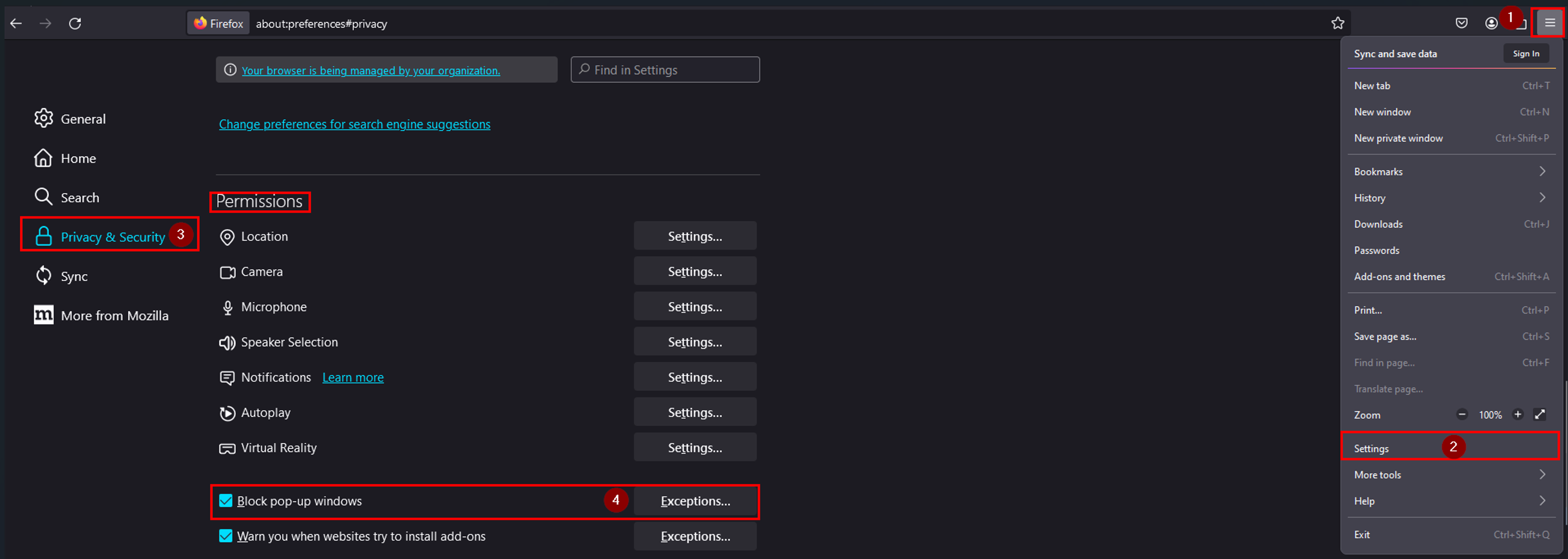Open the Notifications Learn more link
Screen dimensions: 1568x559
[x=353, y=377]
